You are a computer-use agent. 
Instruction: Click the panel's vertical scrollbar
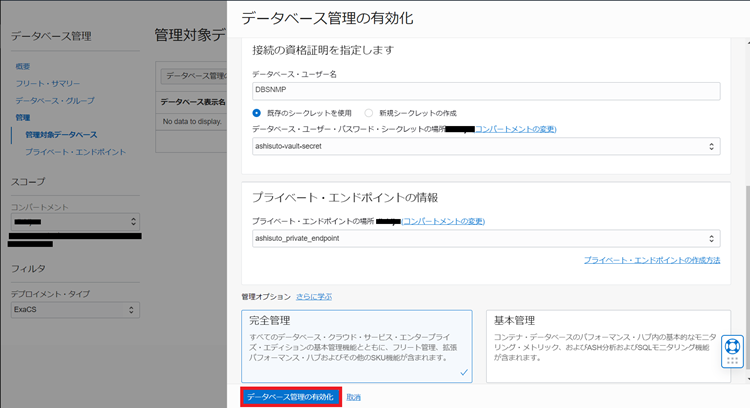coord(743,150)
